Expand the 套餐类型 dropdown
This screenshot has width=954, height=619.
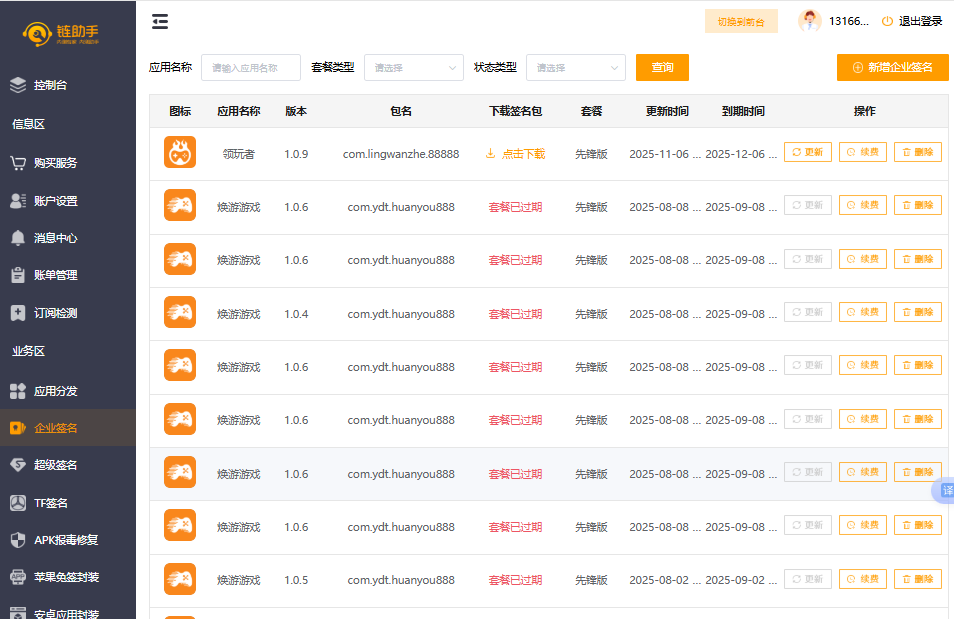[x=413, y=68]
